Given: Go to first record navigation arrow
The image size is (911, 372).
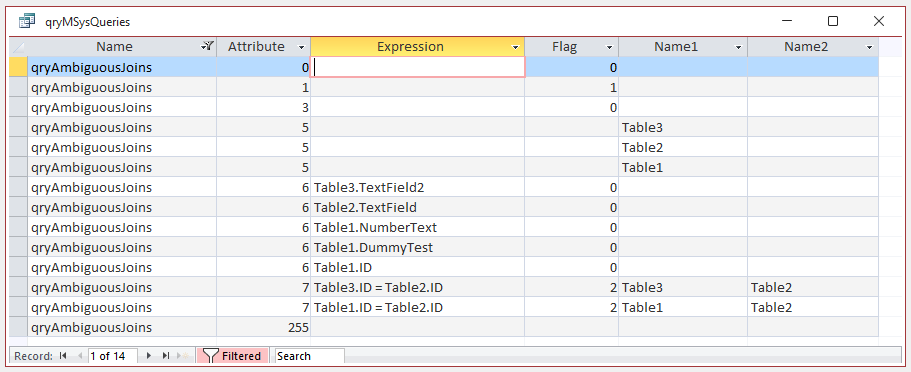Looking at the screenshot, I should pyautogui.click(x=63, y=356).
